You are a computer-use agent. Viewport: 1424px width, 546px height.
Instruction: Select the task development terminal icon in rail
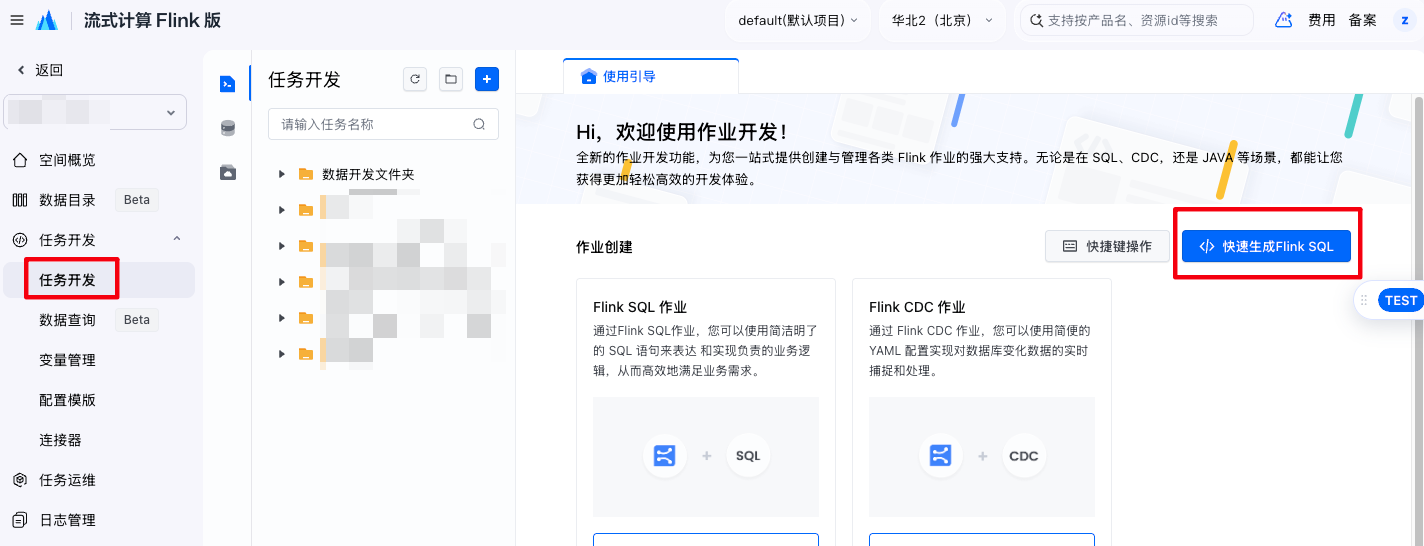click(228, 83)
